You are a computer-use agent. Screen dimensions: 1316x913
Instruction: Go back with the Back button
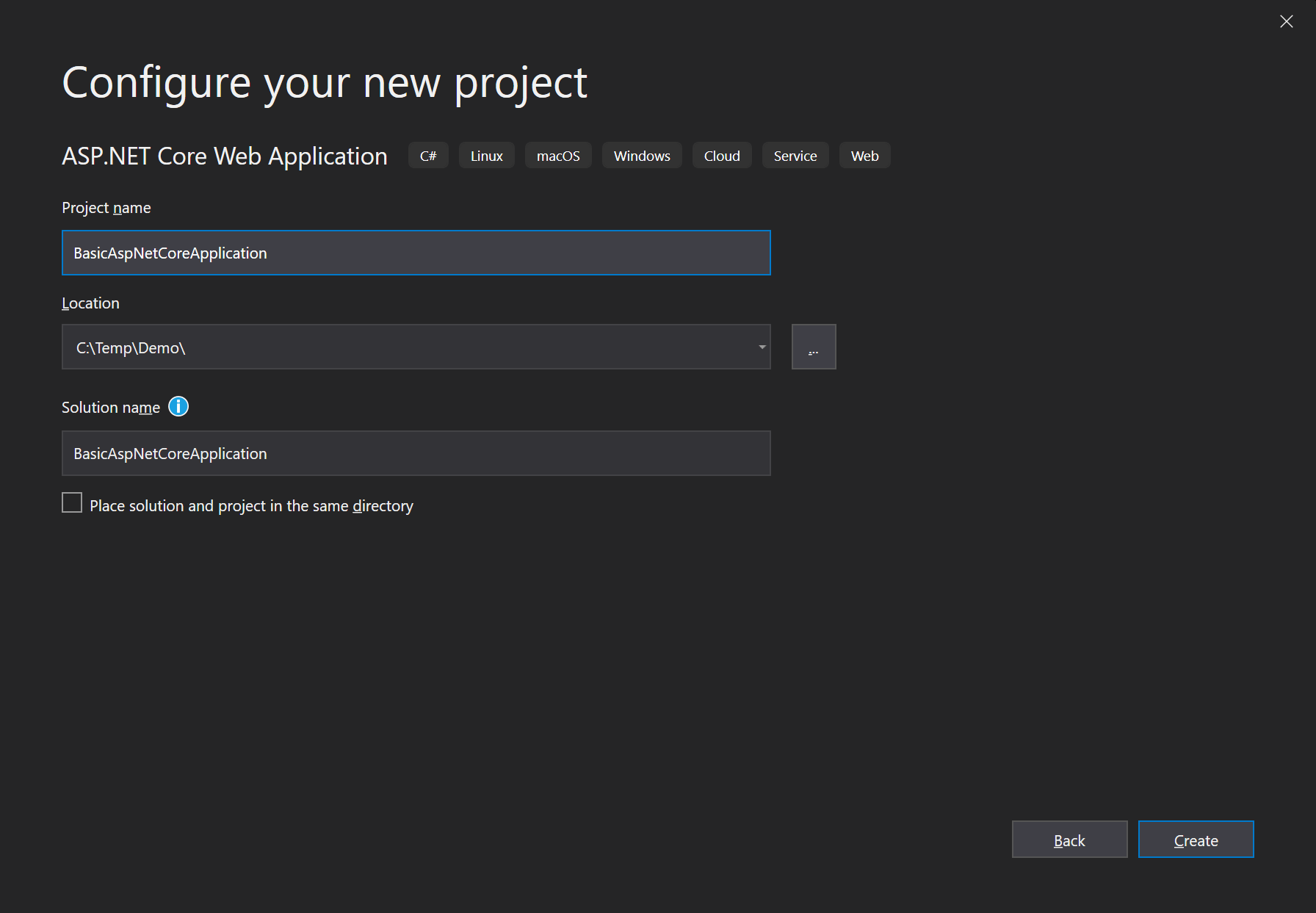[x=1069, y=840]
